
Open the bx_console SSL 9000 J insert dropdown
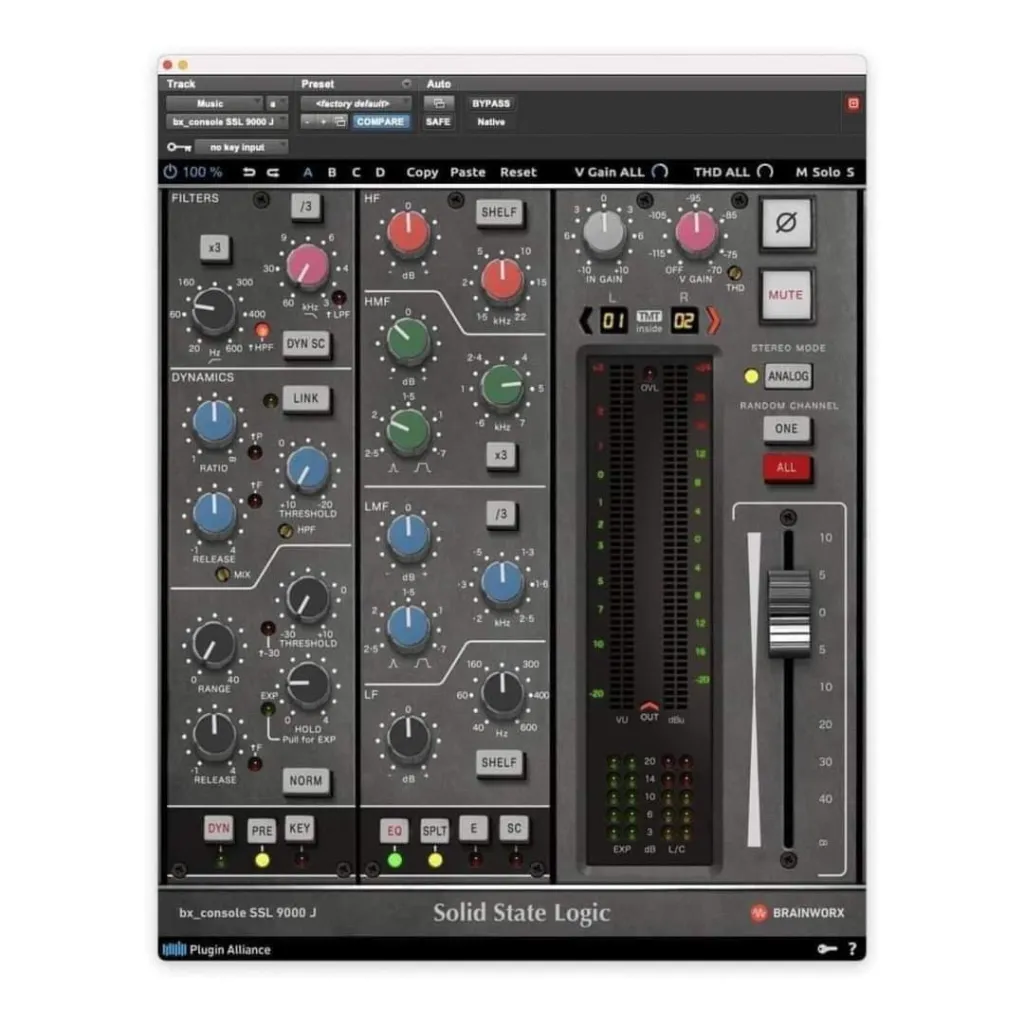coord(227,122)
